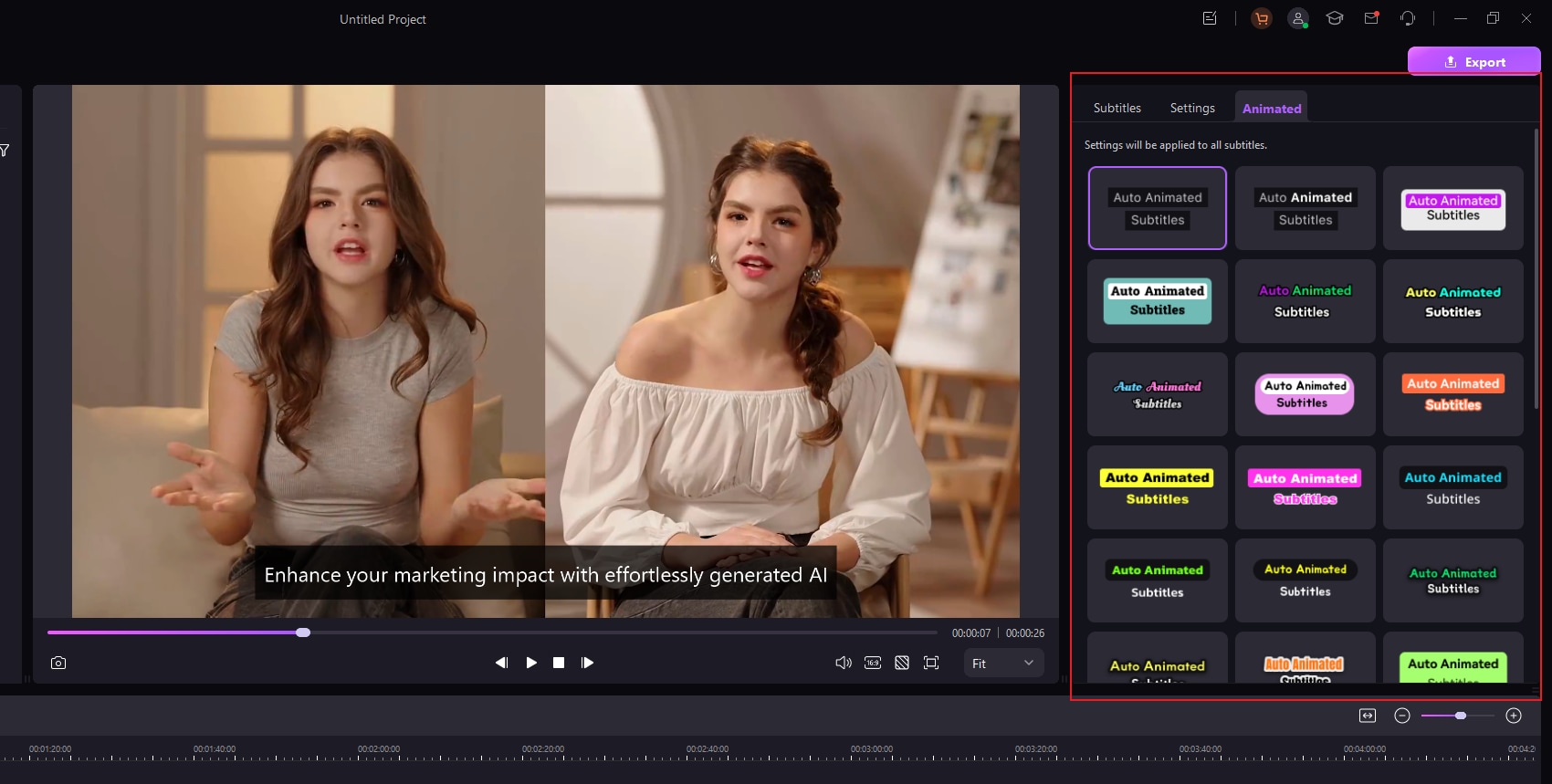Image resolution: width=1552 pixels, height=784 pixels.
Task: Click the 00:03:00:00 mark on timeline ruler
Action: pos(872,749)
